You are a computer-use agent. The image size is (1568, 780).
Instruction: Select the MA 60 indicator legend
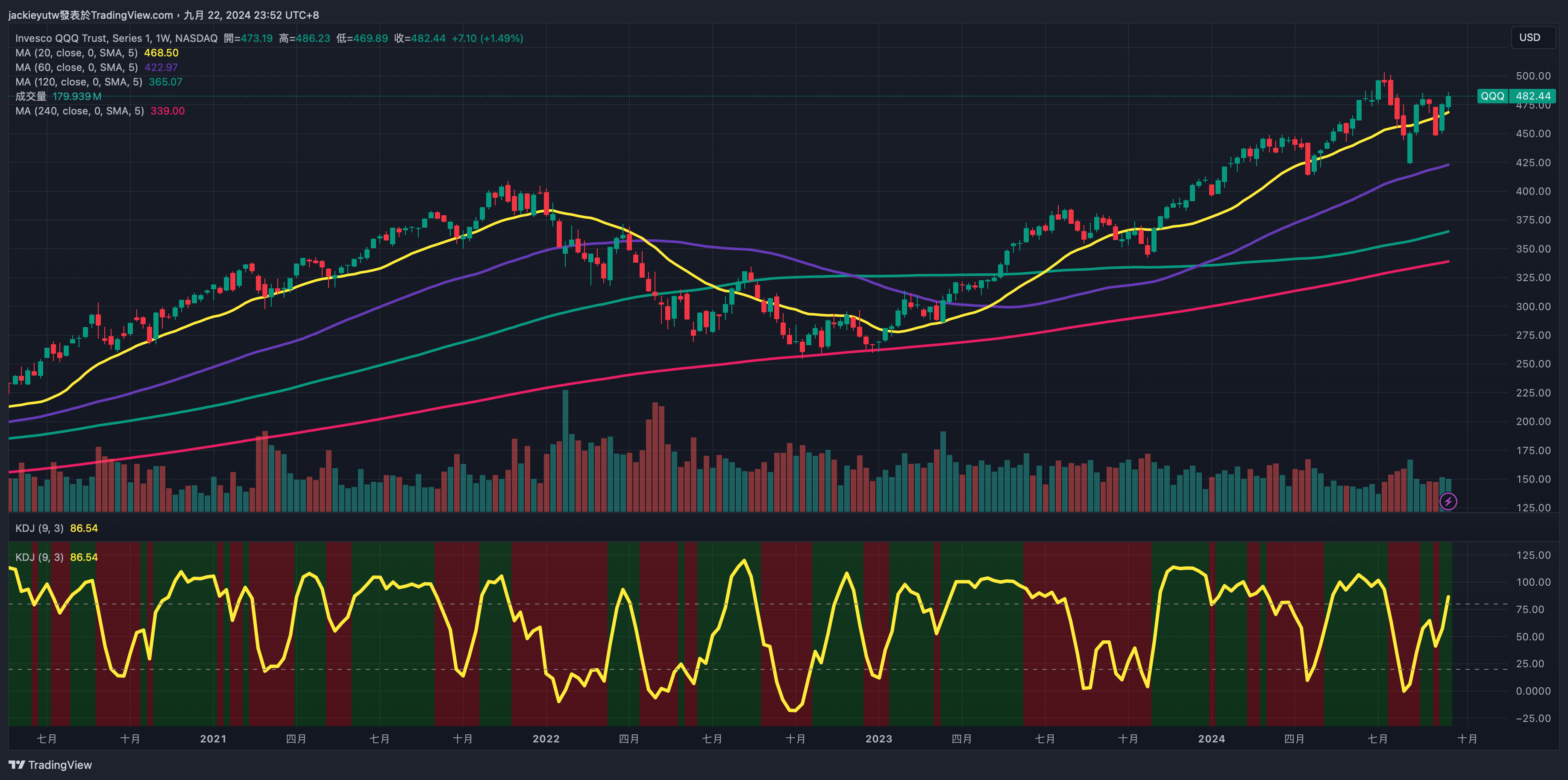click(x=76, y=67)
